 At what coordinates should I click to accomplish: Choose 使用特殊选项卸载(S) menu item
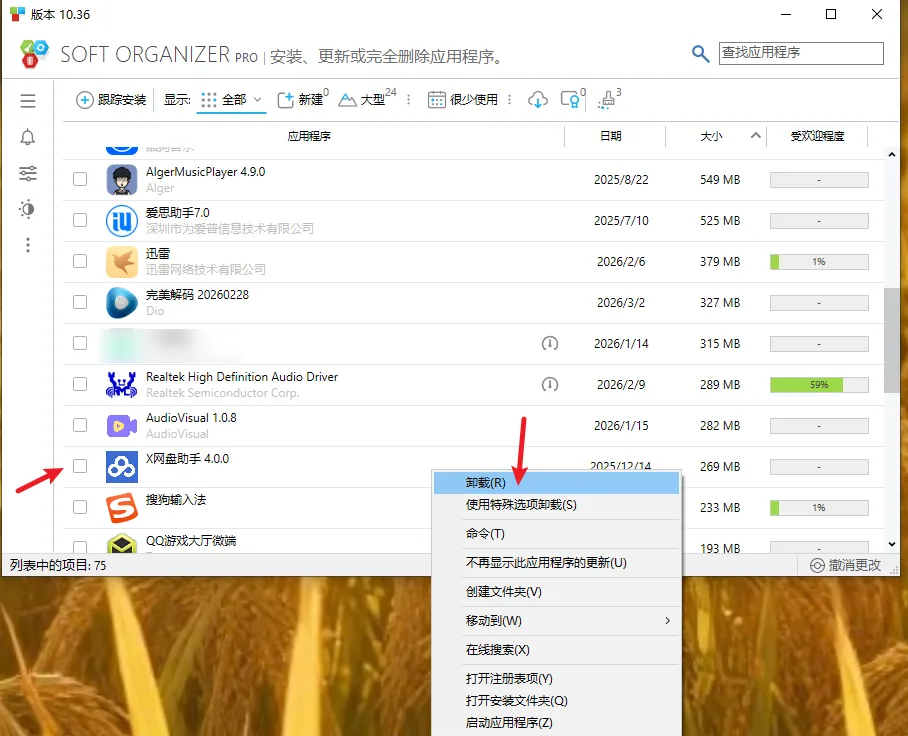556,505
